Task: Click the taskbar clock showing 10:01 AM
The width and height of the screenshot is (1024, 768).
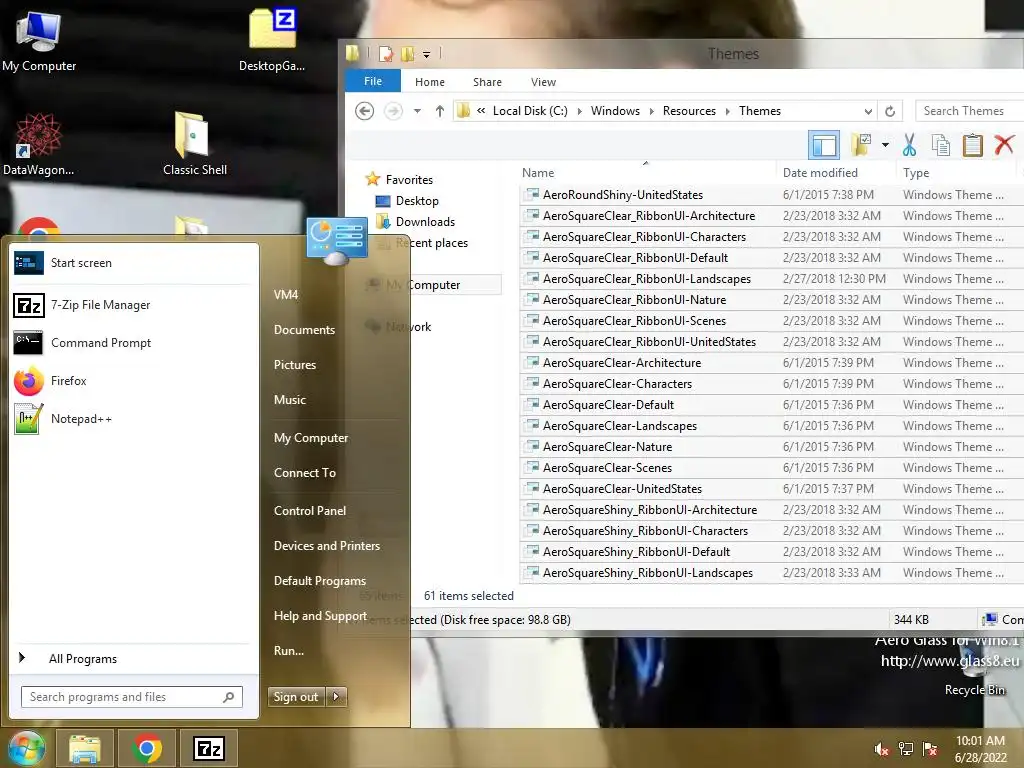Action: 980,749
